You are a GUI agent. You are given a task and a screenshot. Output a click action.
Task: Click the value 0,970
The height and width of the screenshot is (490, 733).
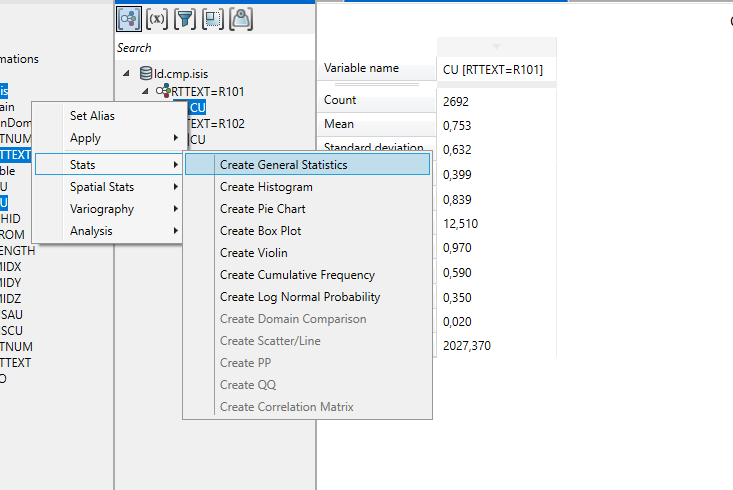click(x=457, y=247)
